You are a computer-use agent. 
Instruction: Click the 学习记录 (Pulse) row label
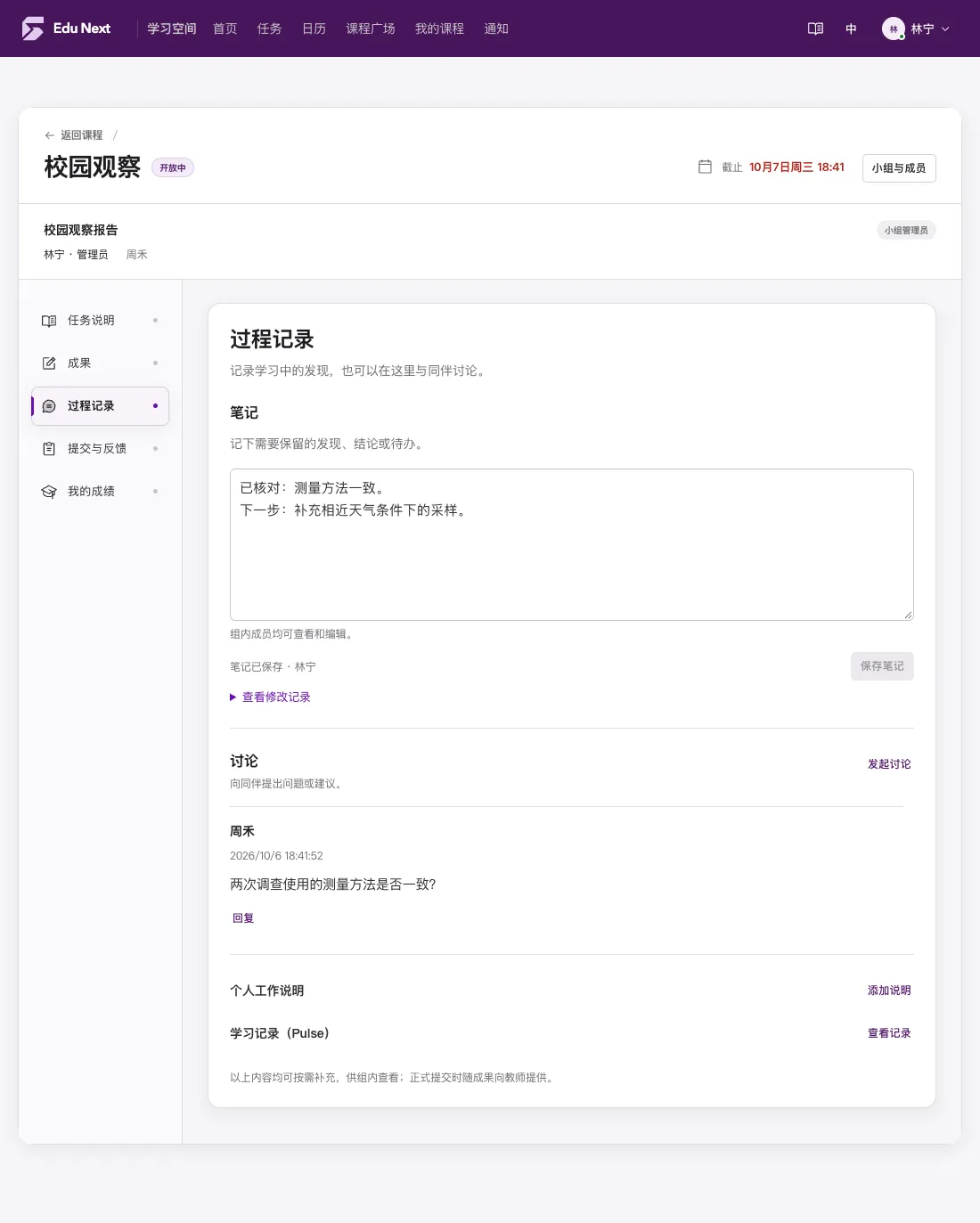coord(282,1033)
